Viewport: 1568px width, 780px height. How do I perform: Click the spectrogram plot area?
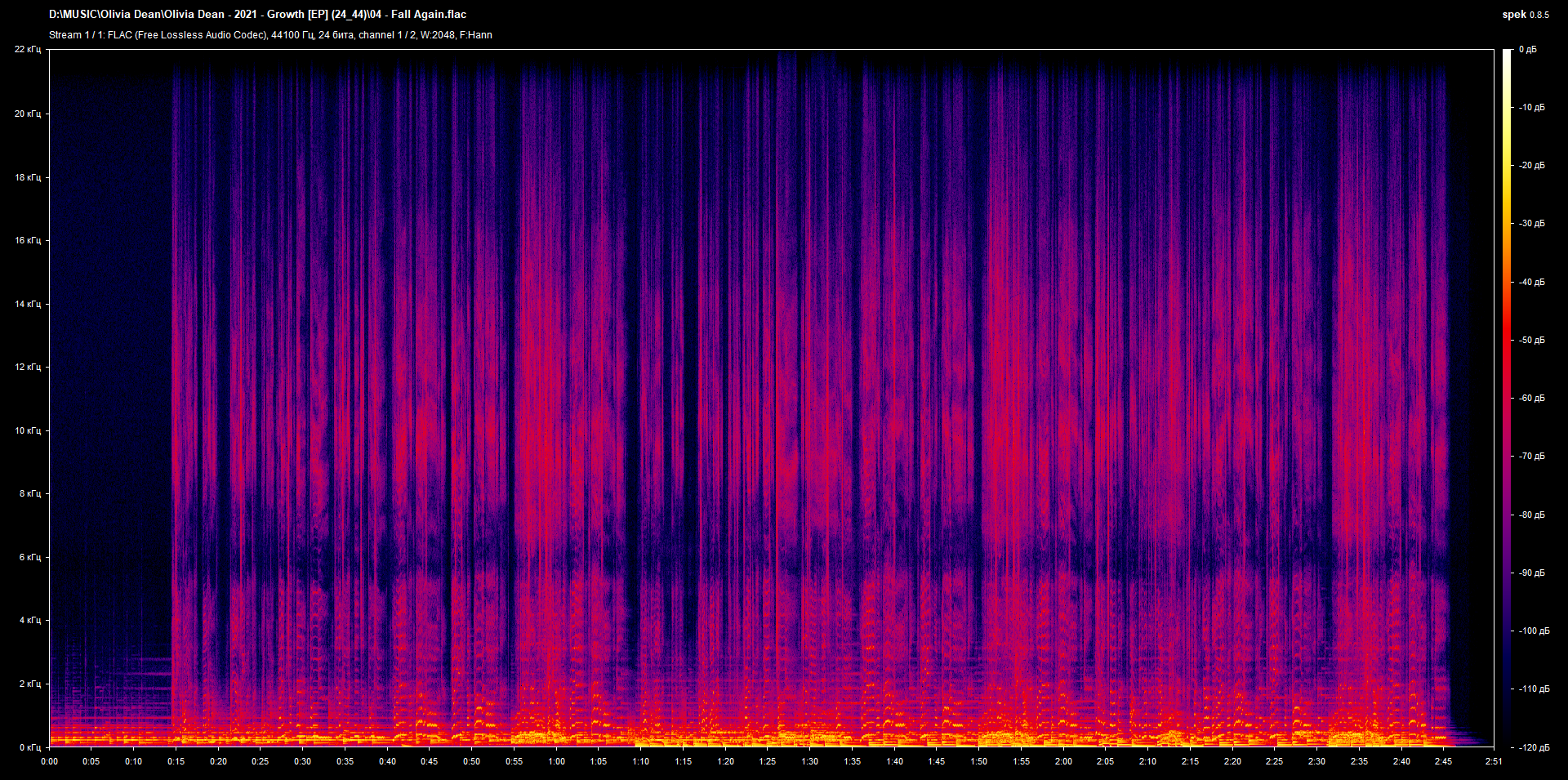[x=772, y=398]
